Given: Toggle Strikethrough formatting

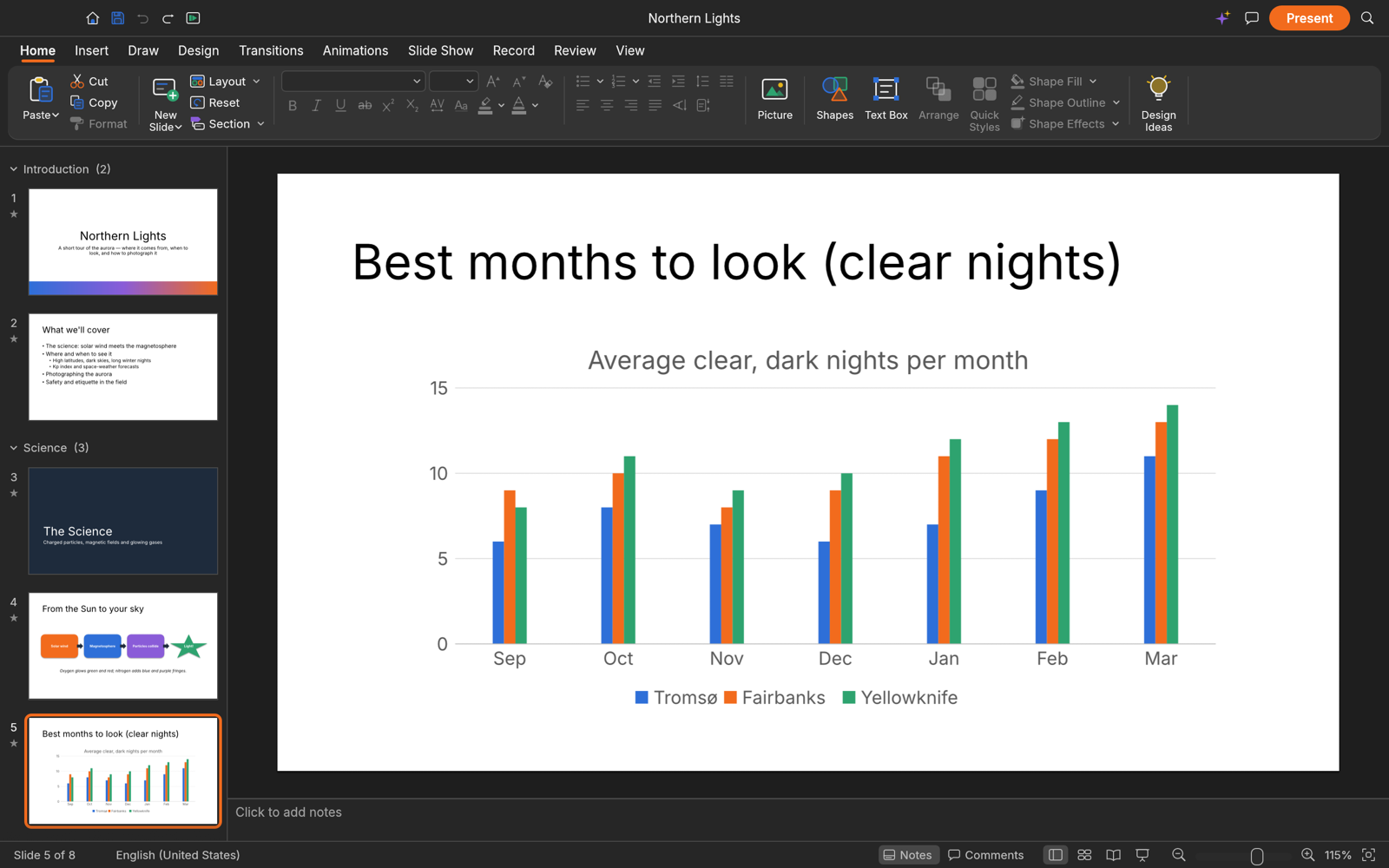Looking at the screenshot, I should point(365,106).
